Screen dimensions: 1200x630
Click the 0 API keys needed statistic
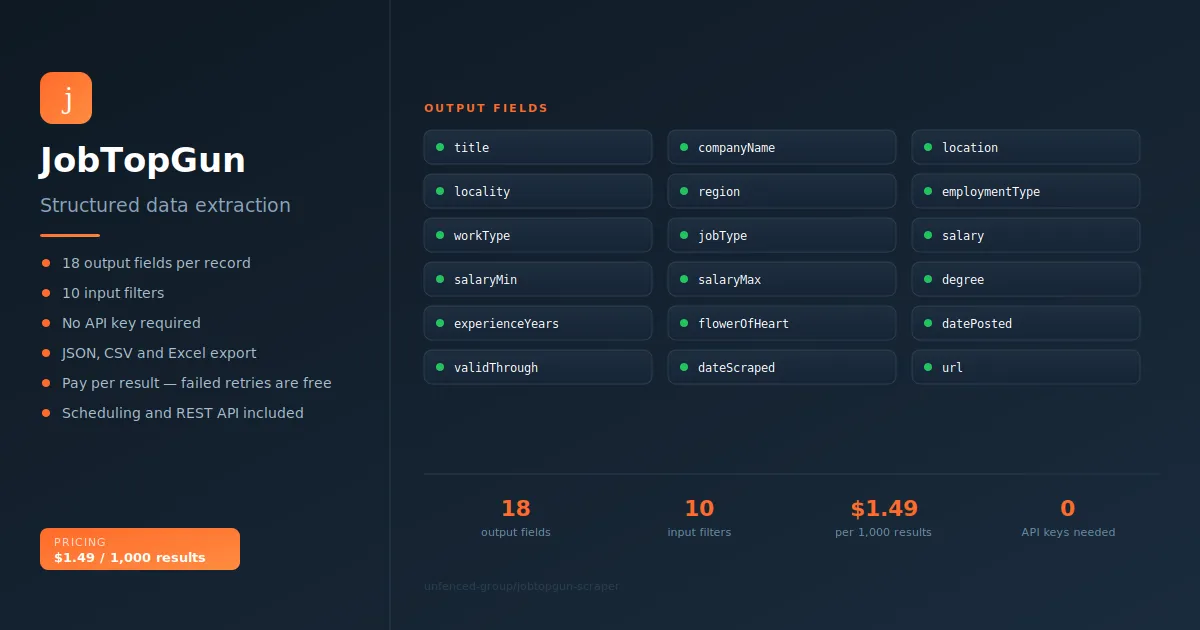click(1068, 518)
